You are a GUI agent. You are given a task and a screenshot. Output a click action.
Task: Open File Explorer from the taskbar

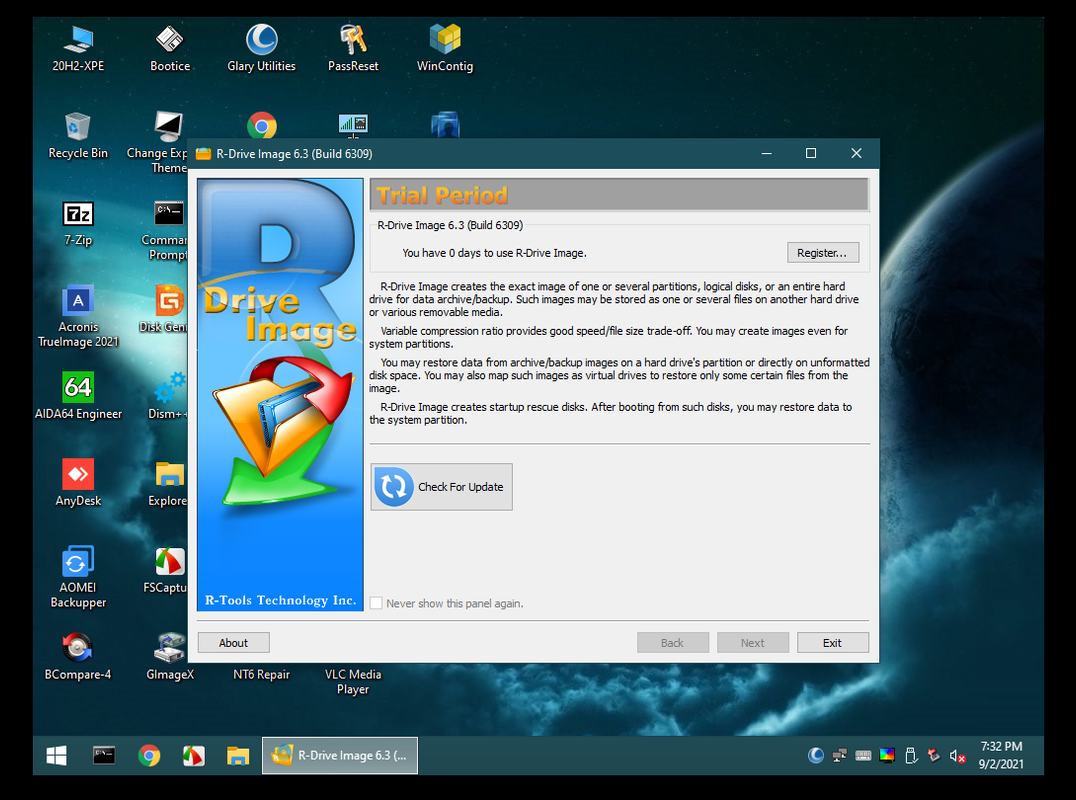coord(237,755)
